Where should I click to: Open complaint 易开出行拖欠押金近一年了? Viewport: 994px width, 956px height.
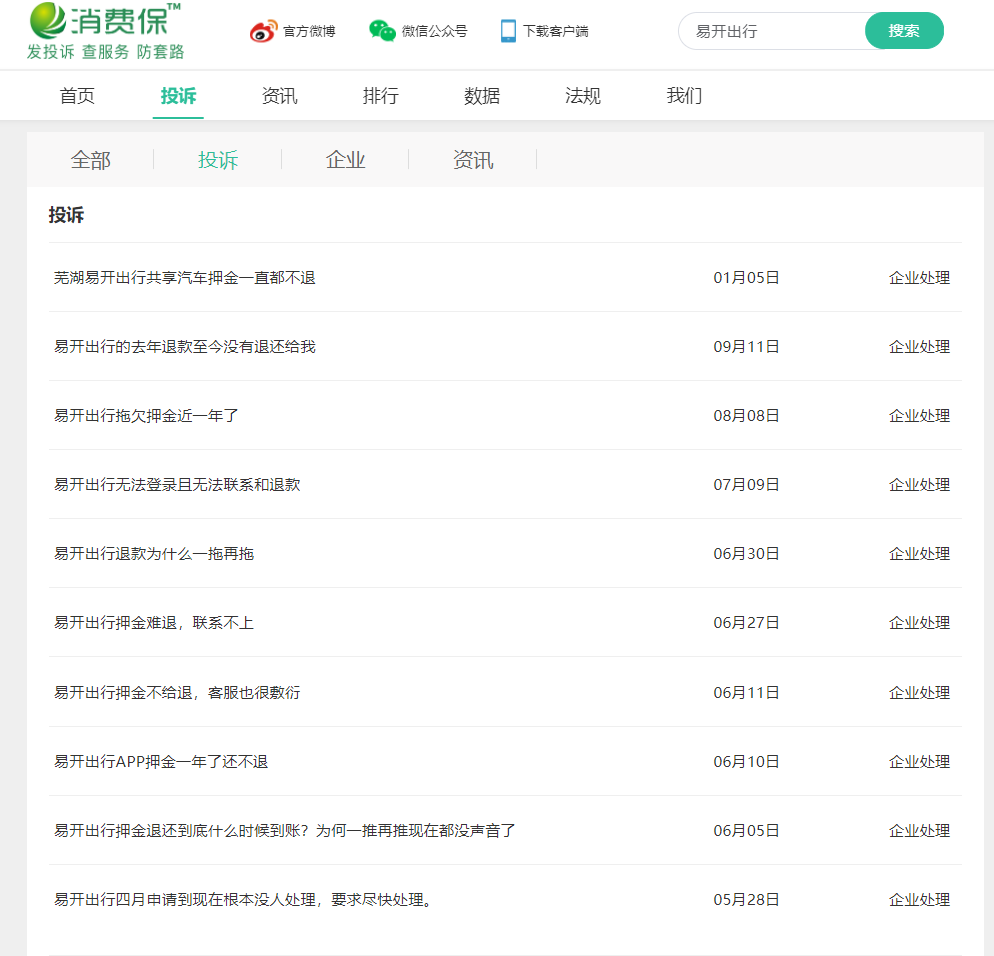(146, 416)
